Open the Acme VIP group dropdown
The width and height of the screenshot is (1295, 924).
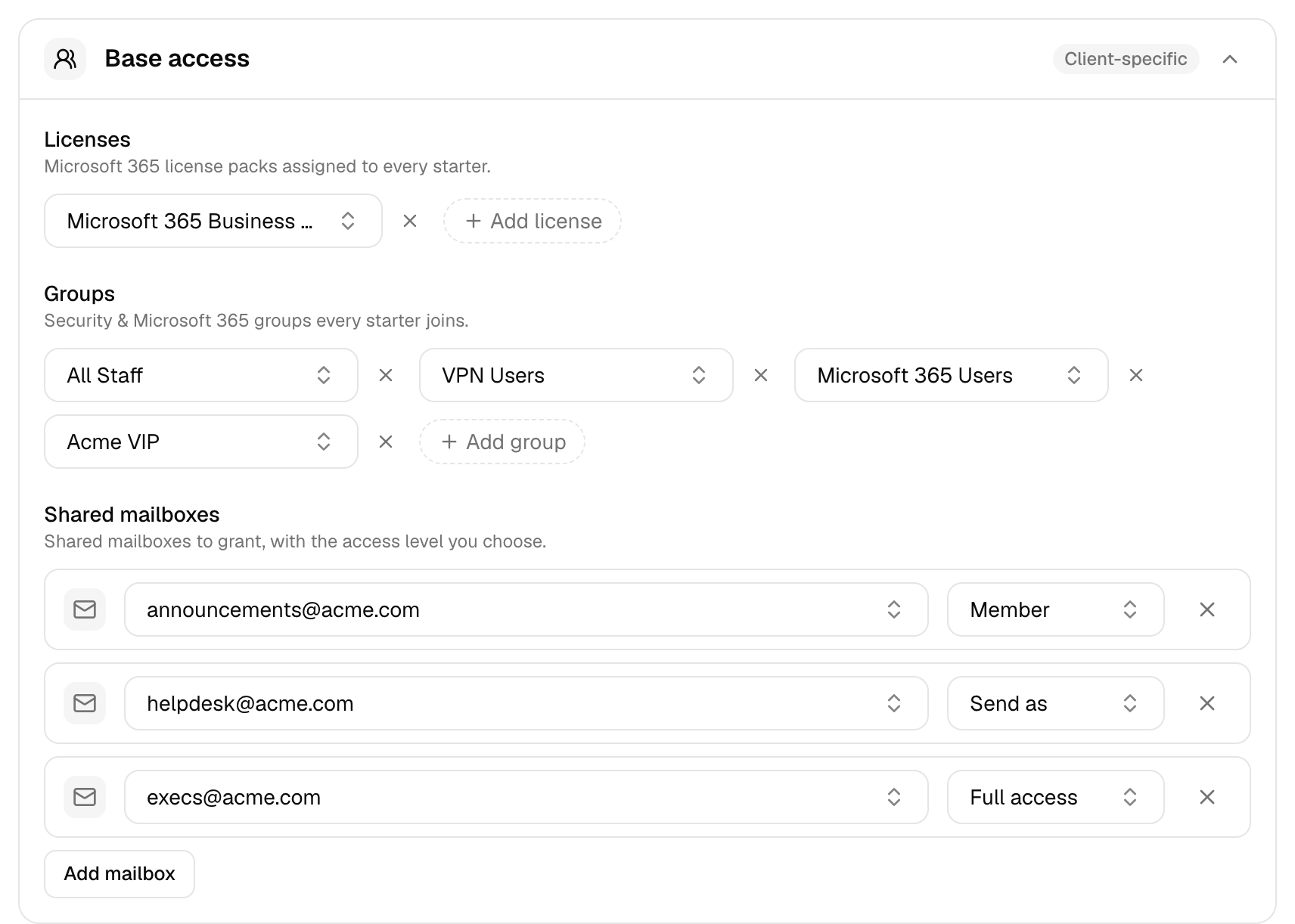(x=201, y=442)
